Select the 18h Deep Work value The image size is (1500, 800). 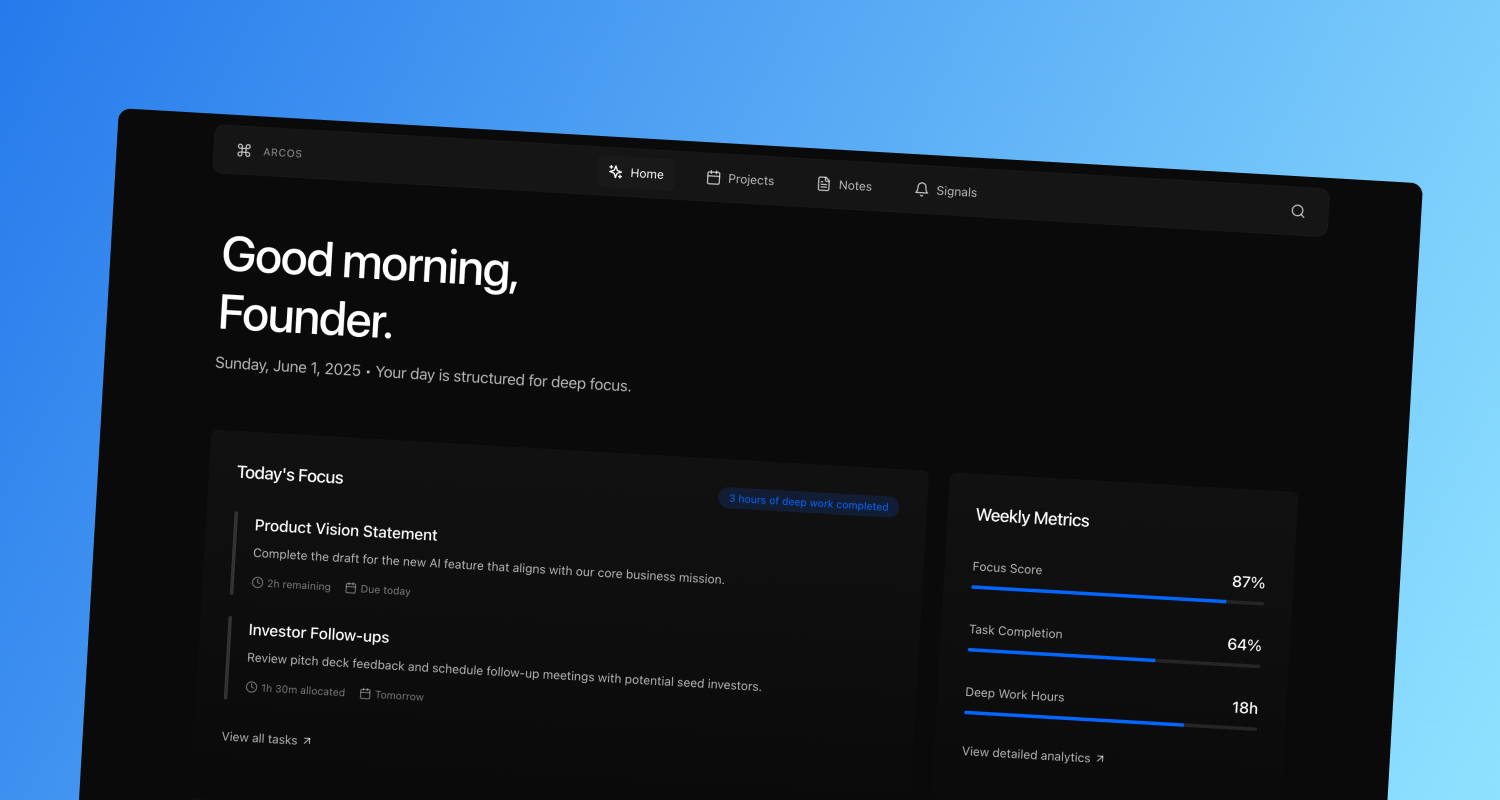tap(1245, 708)
